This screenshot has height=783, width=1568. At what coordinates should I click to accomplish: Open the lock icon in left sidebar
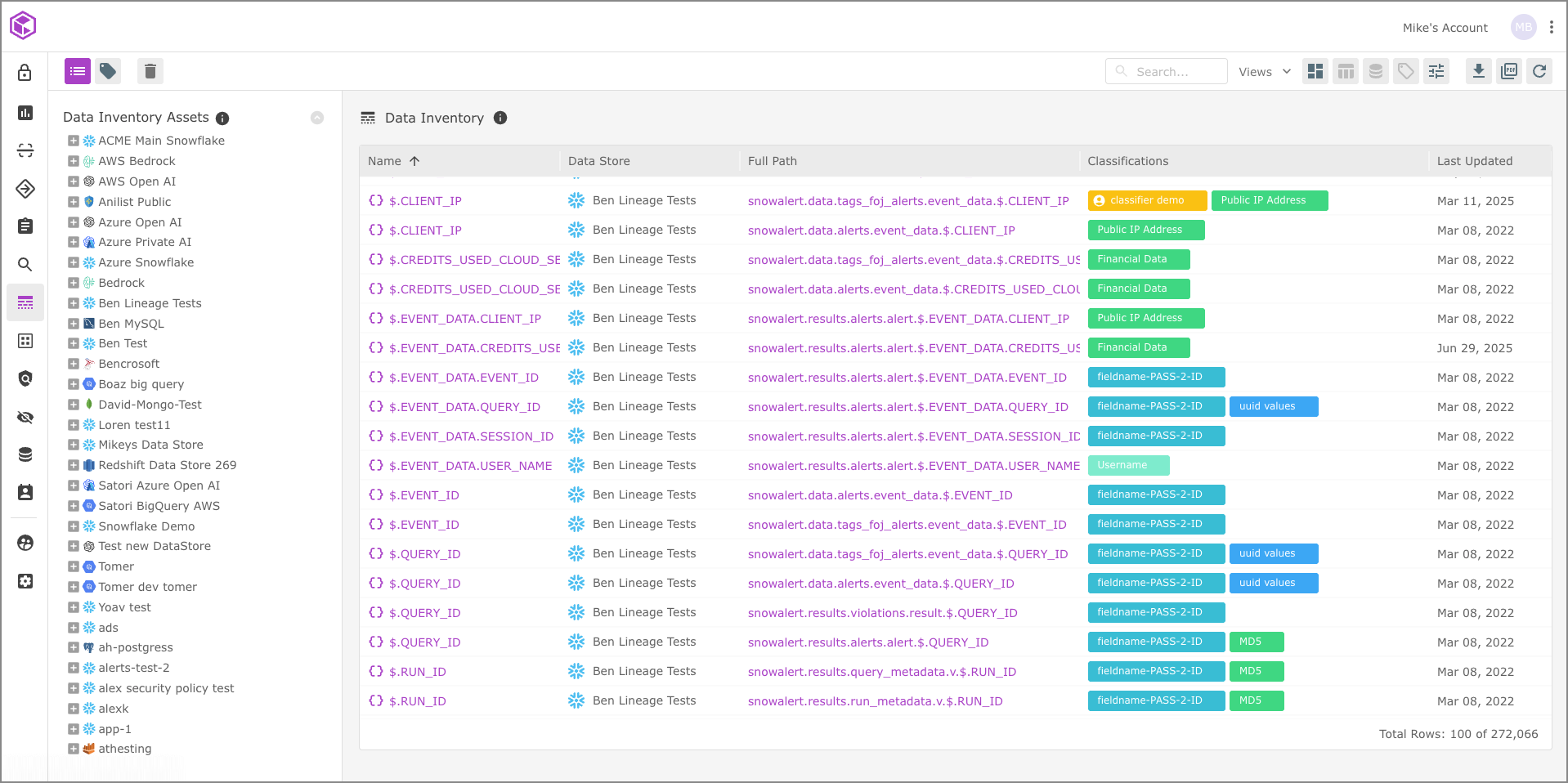(25, 73)
